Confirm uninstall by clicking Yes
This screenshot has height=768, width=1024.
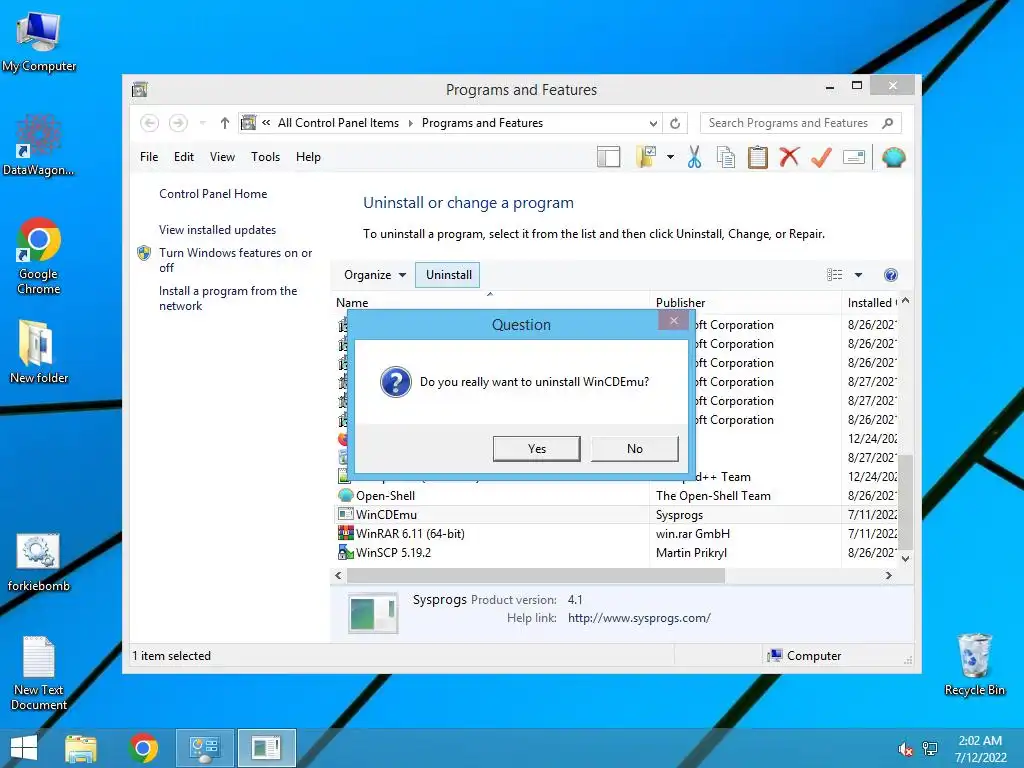536,449
